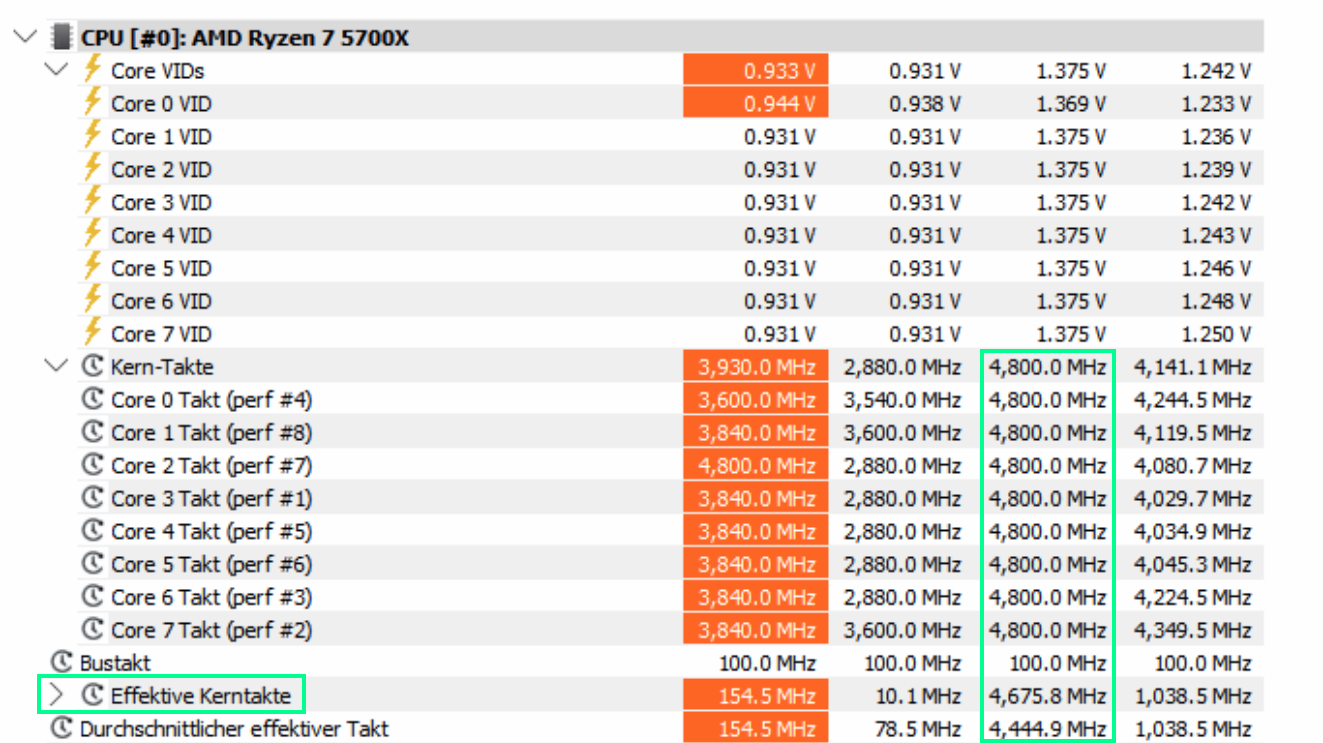This screenshot has width=1323, height=743.
Task: Click the clock icon beside Kern-Takte
Action: point(93,366)
